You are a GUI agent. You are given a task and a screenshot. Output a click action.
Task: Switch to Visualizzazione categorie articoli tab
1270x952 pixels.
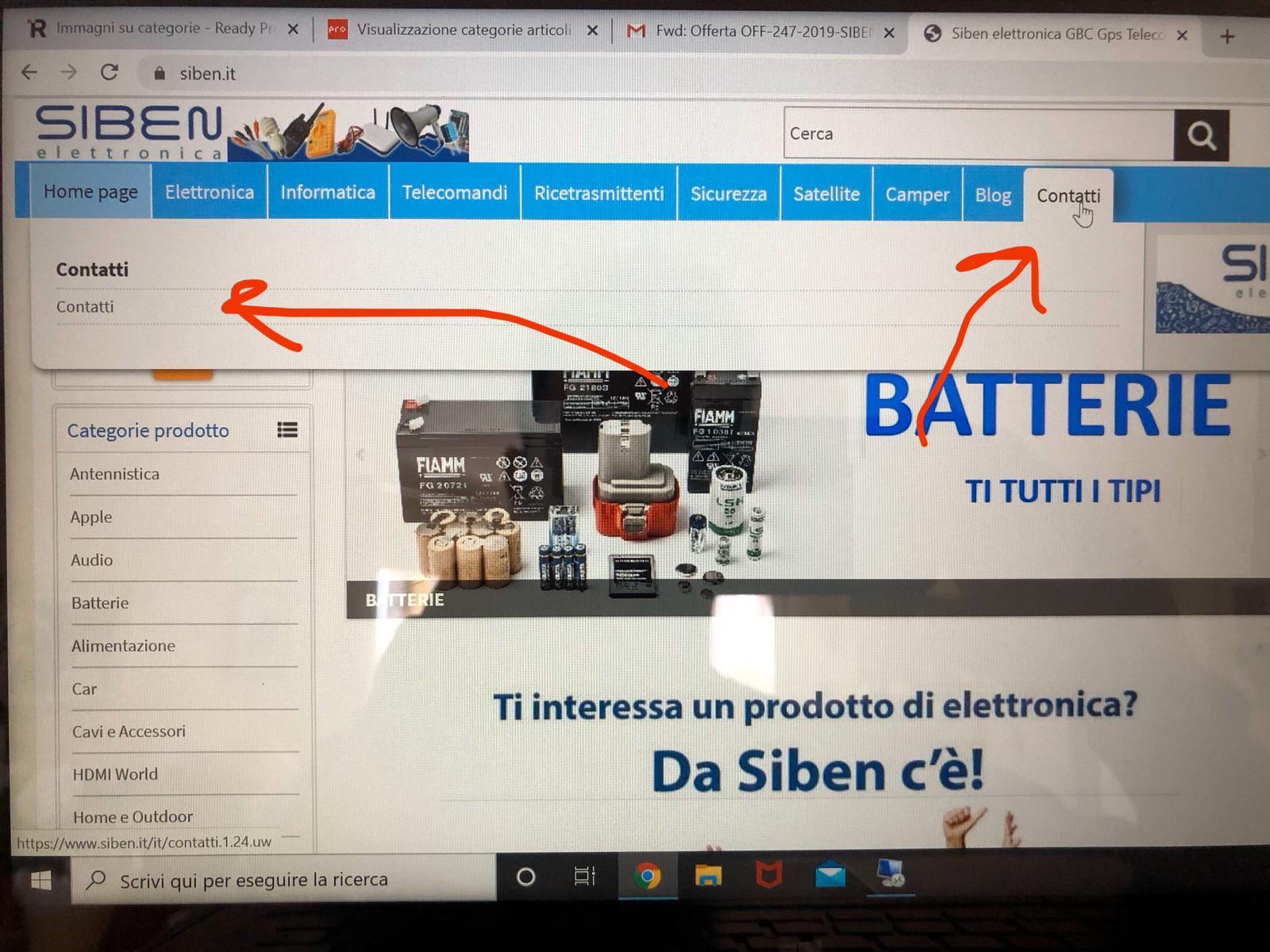coord(462,31)
